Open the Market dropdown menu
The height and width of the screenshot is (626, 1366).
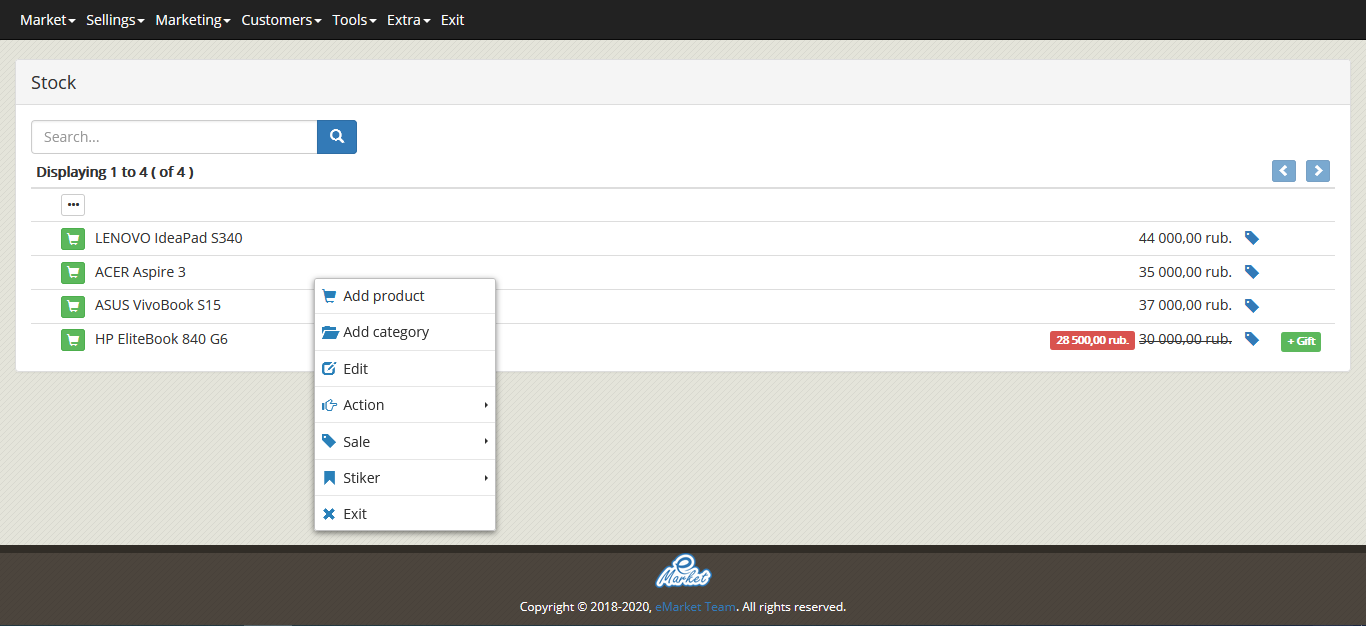[x=48, y=20]
